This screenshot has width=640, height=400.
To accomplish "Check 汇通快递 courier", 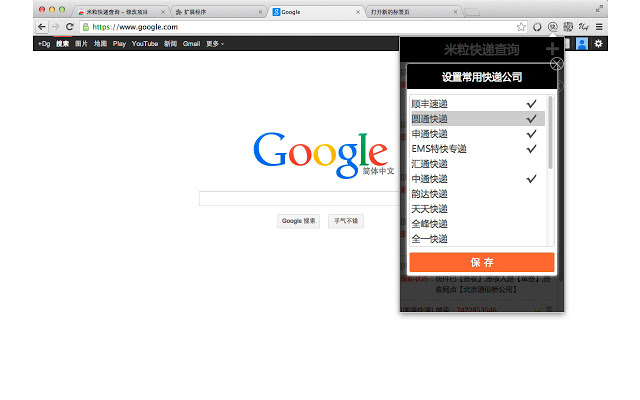I will (478, 164).
